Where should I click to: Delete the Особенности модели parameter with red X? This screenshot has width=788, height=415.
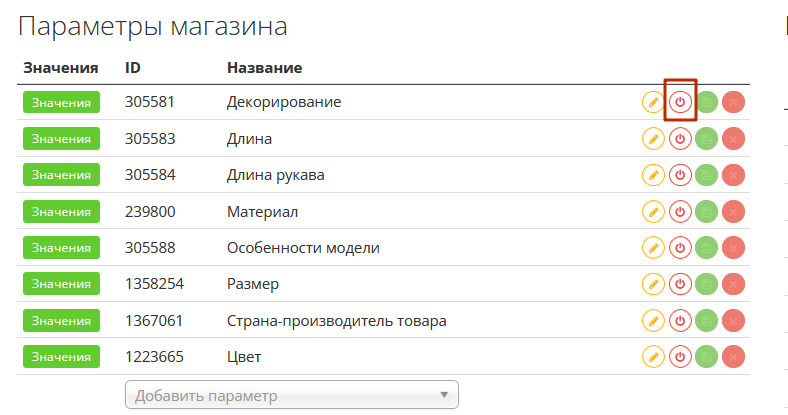(x=734, y=248)
